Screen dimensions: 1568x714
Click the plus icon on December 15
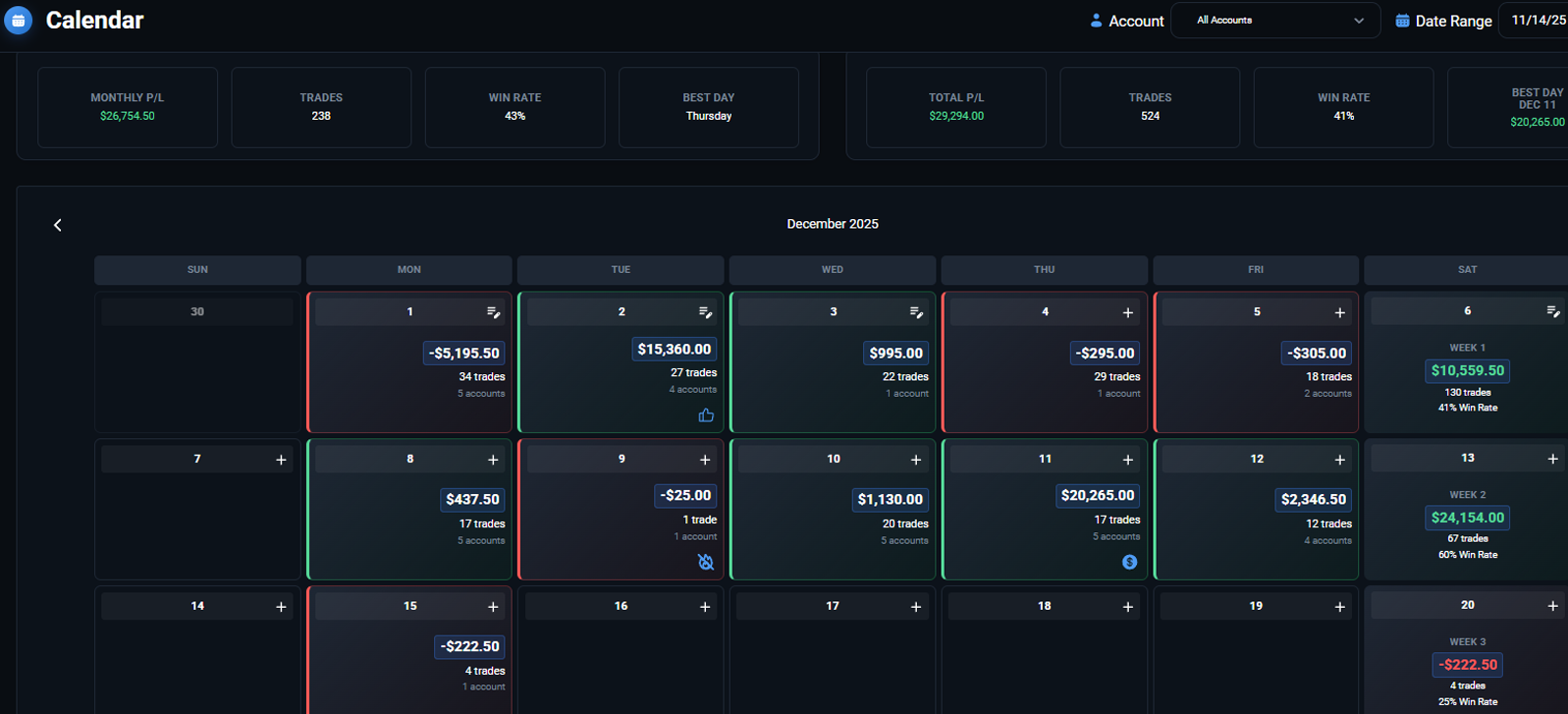tap(493, 607)
